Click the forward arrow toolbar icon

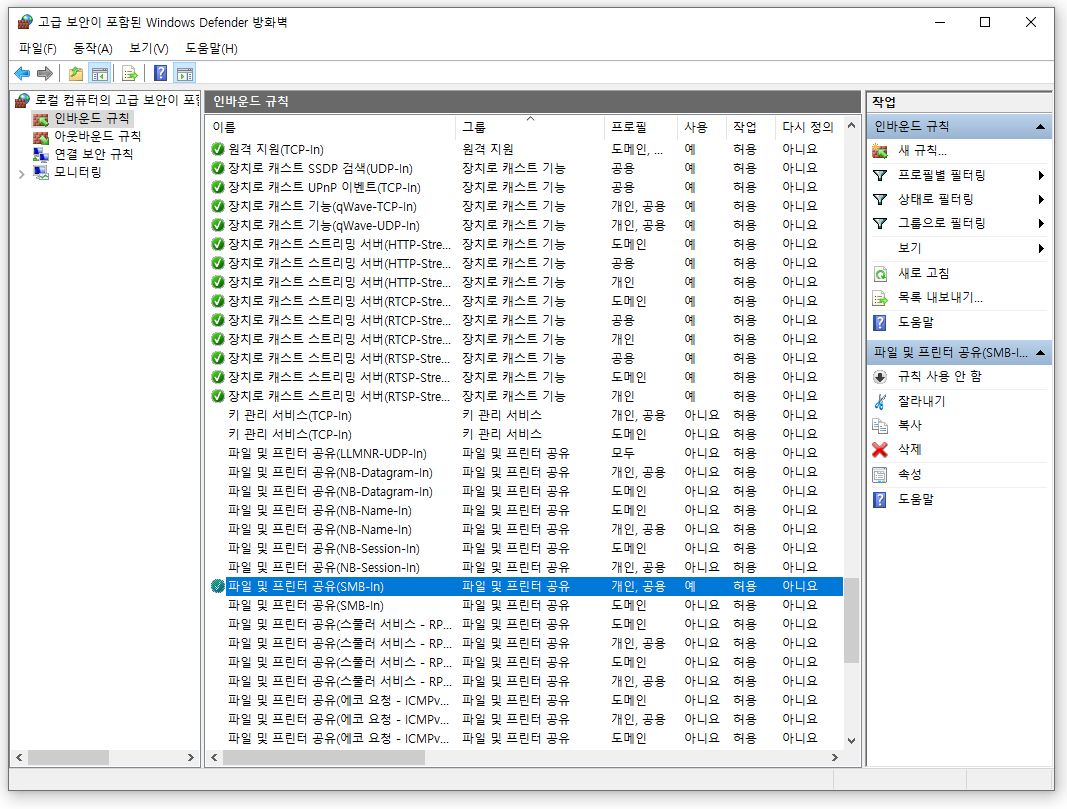tap(45, 73)
